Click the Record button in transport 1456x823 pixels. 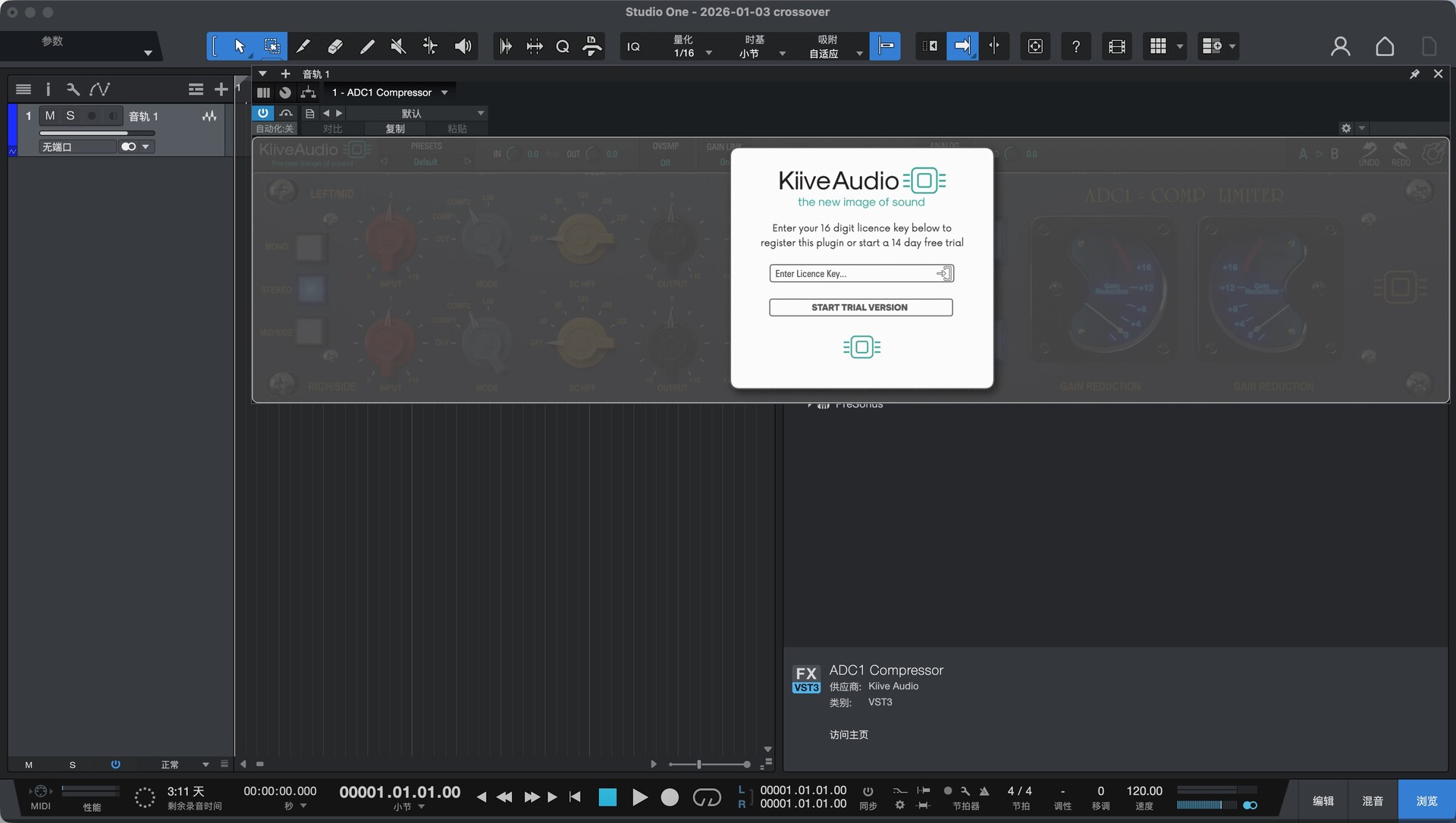pos(670,797)
